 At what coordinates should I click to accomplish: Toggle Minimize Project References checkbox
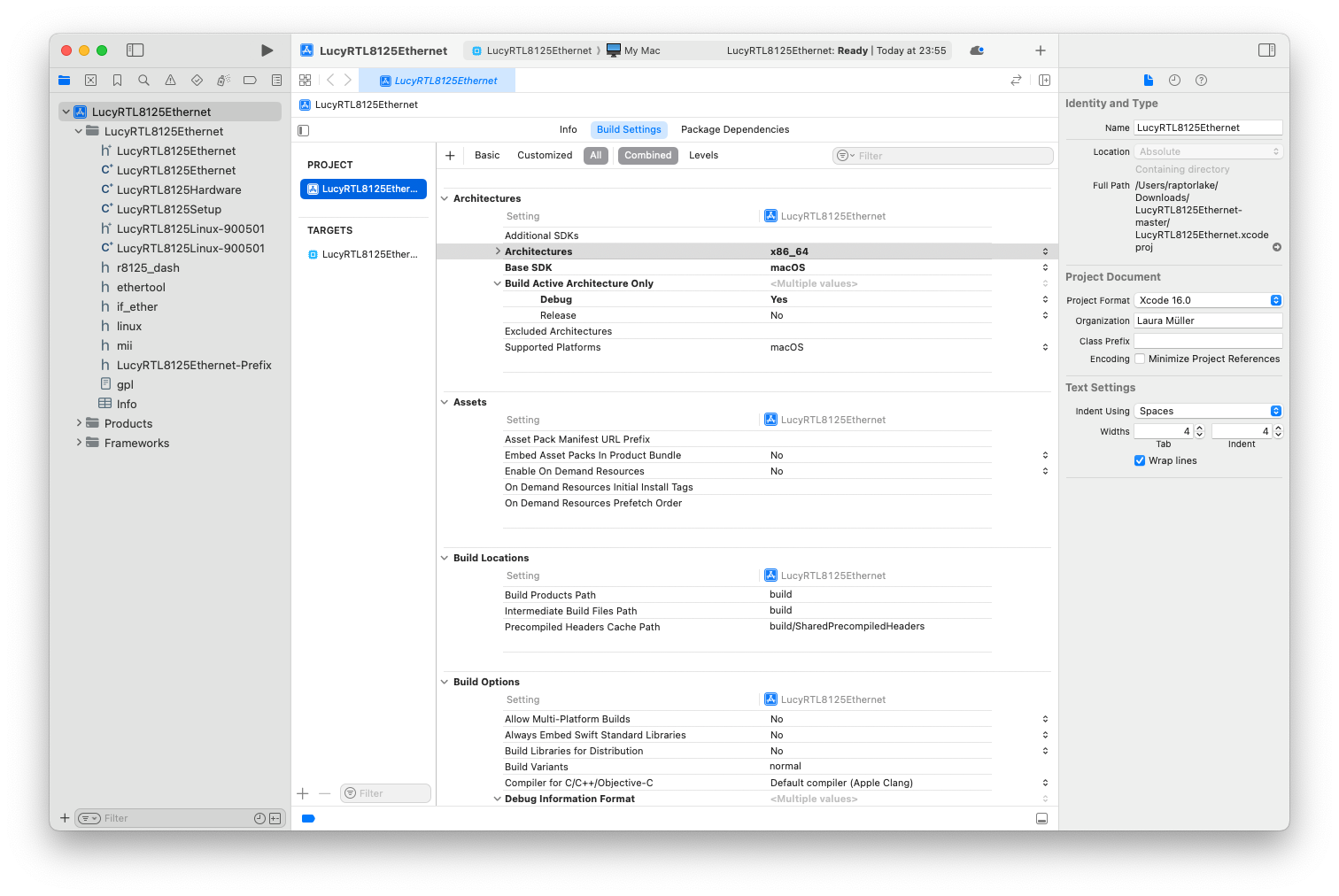[x=1141, y=359]
